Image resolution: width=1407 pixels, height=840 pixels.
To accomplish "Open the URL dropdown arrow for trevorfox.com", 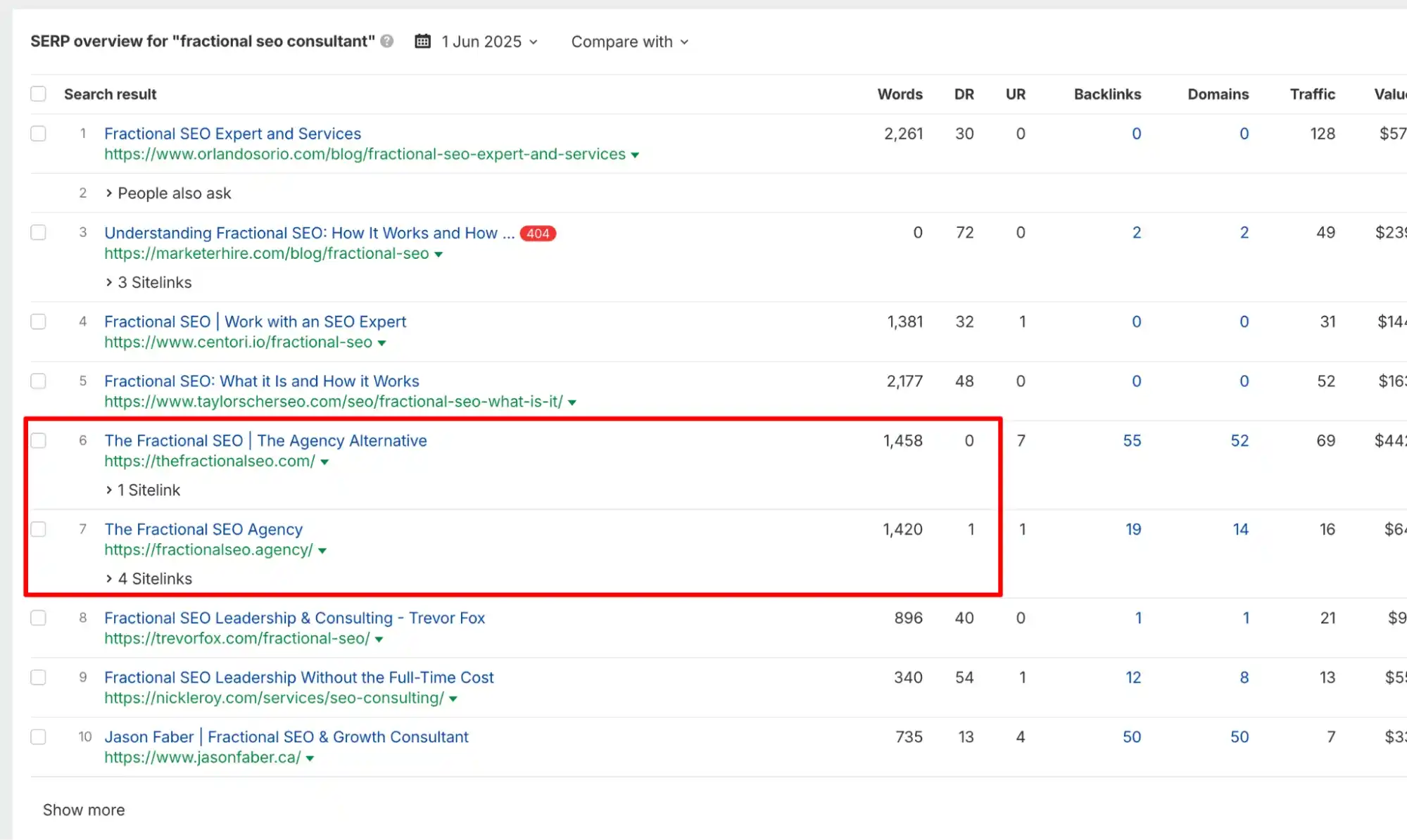I will pos(379,639).
